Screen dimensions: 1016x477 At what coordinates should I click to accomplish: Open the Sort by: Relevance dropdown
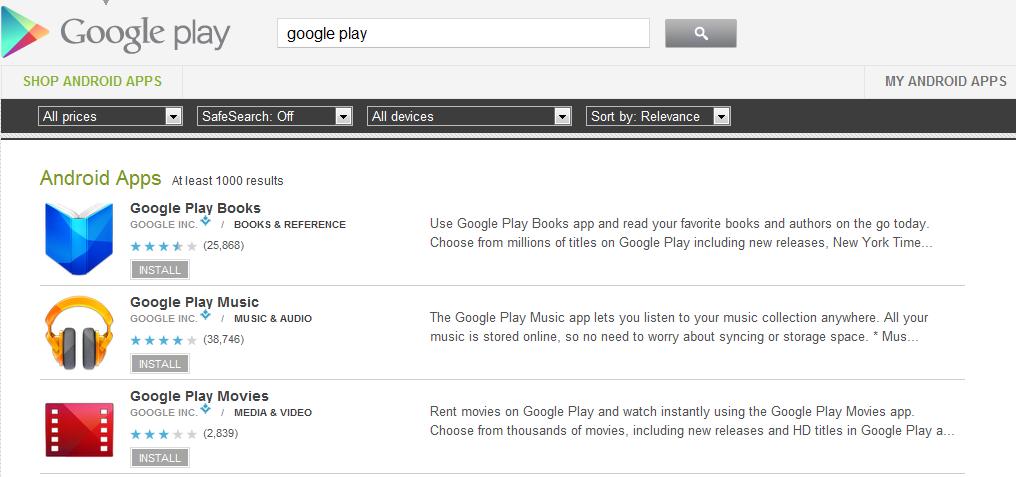coord(658,116)
